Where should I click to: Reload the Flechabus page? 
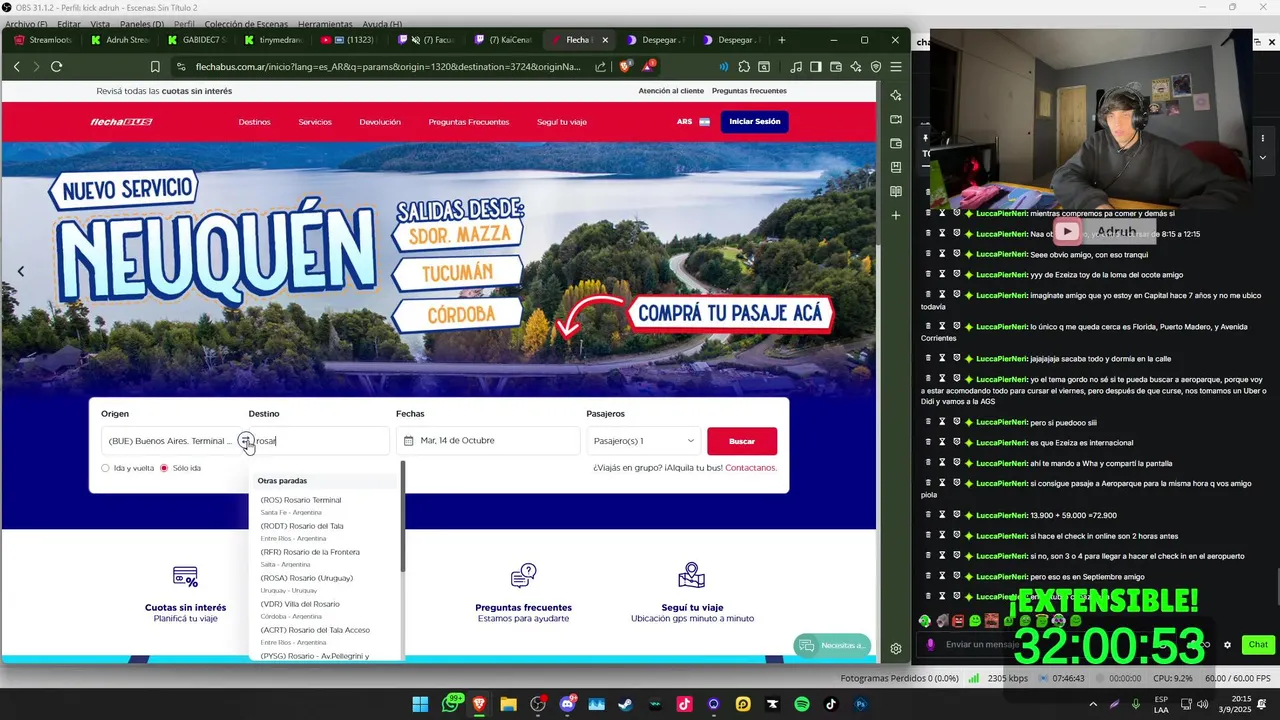click(x=56, y=67)
